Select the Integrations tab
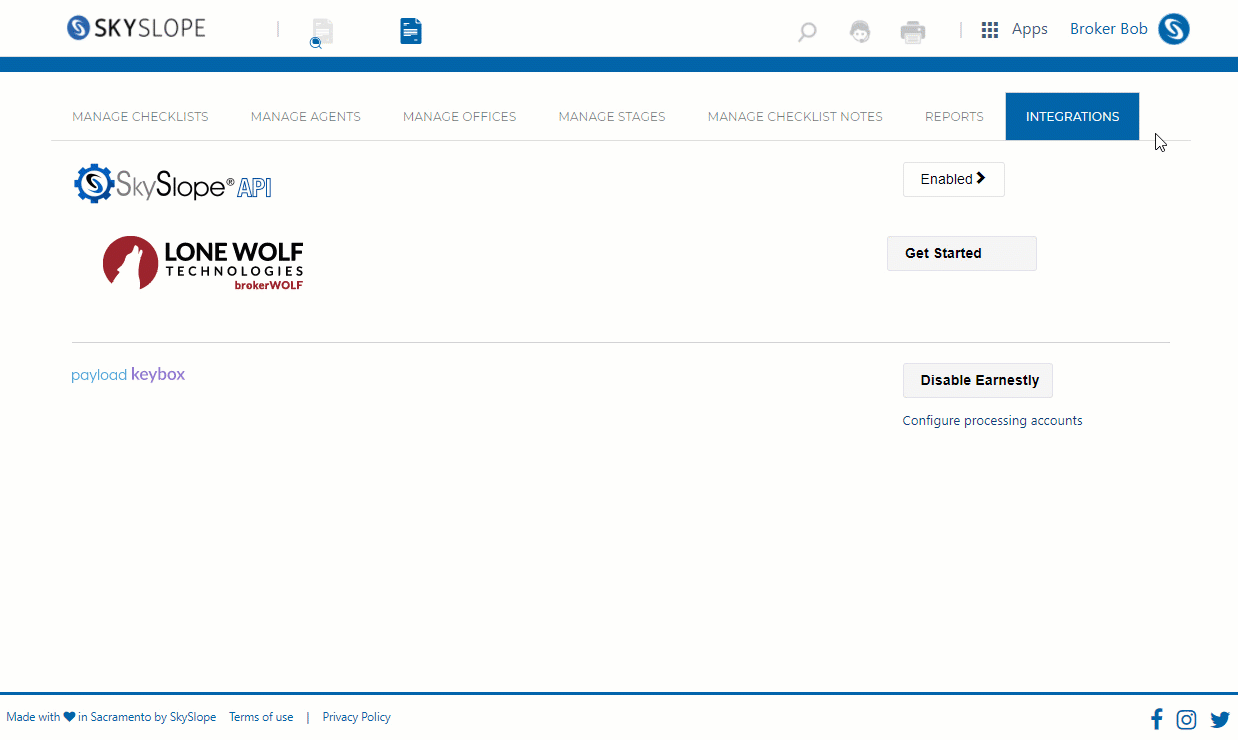This screenshot has height=740, width=1238. click(x=1072, y=117)
